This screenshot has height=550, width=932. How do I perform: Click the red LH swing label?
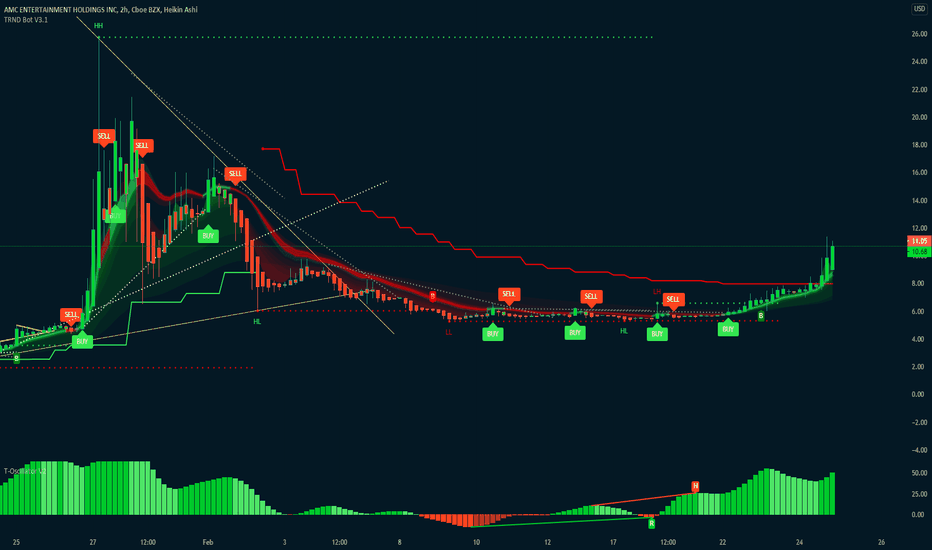657,291
